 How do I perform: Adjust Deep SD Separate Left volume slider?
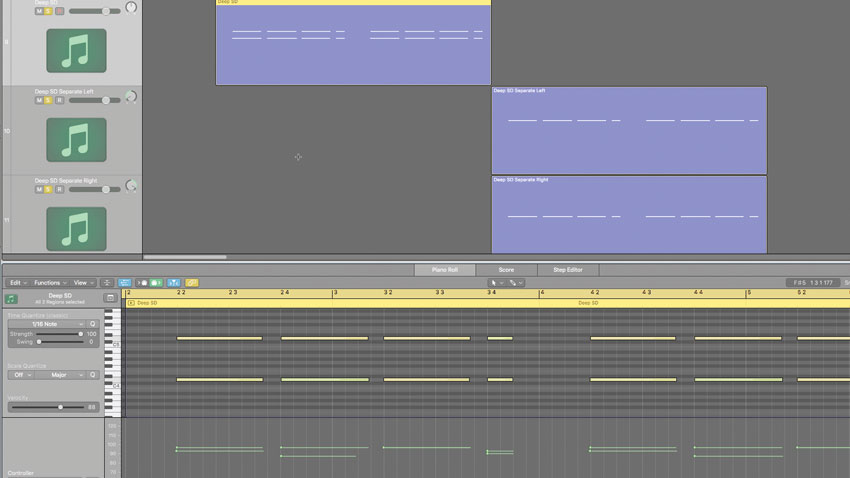tap(94, 100)
